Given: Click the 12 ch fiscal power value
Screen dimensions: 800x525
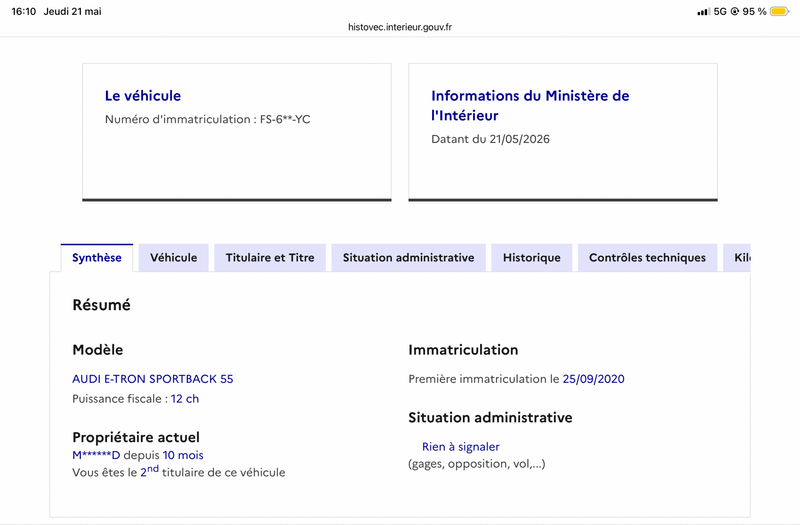Looking at the screenshot, I should pos(185,399).
